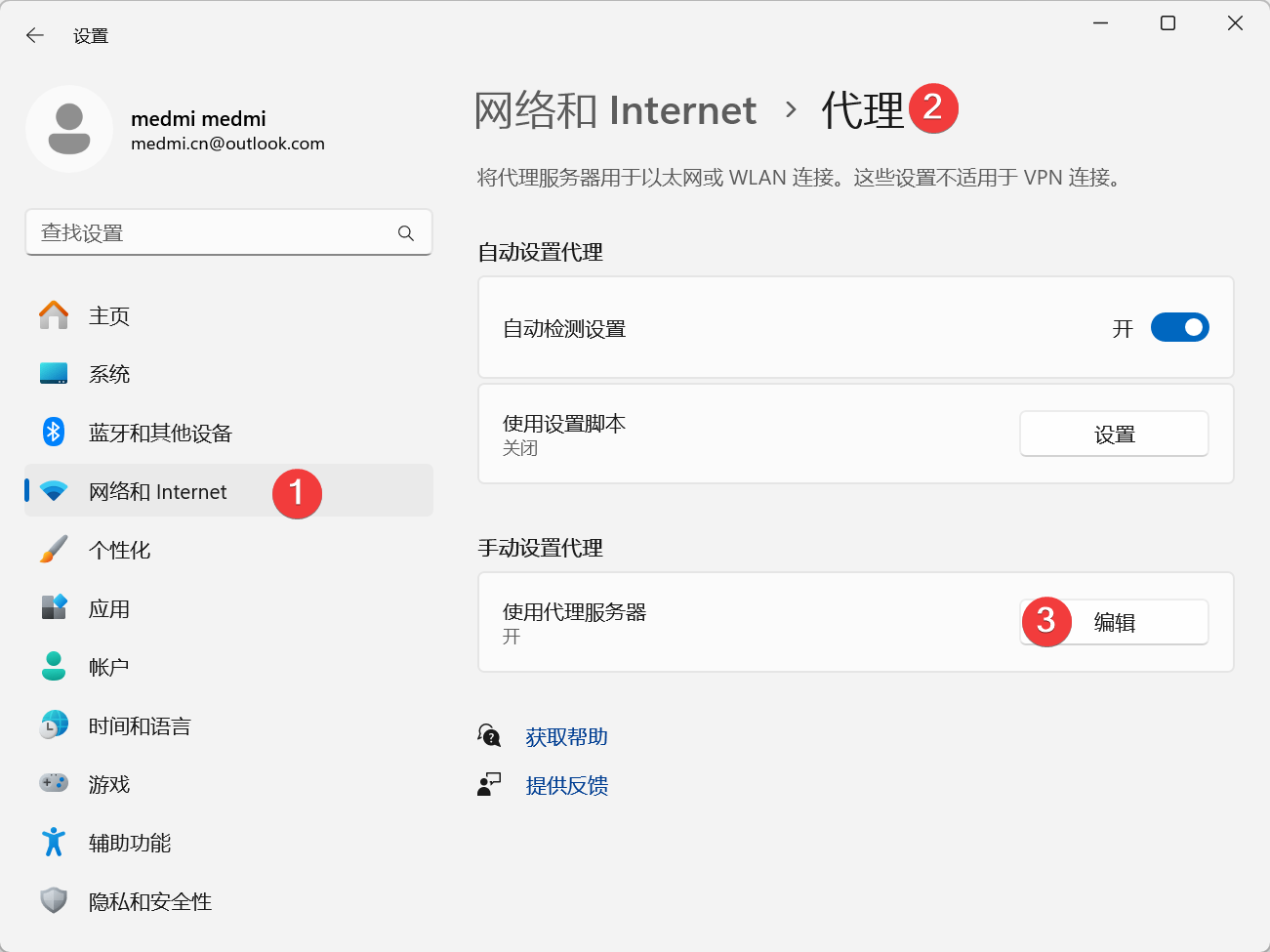Click the 隐私和安全性 shield icon
Screen dimensions: 1270x952
coord(54,901)
